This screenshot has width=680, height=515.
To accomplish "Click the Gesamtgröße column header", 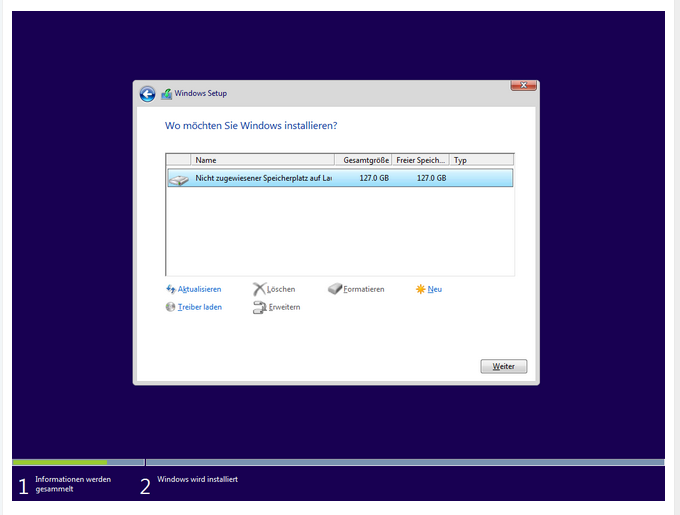I will [x=363, y=160].
